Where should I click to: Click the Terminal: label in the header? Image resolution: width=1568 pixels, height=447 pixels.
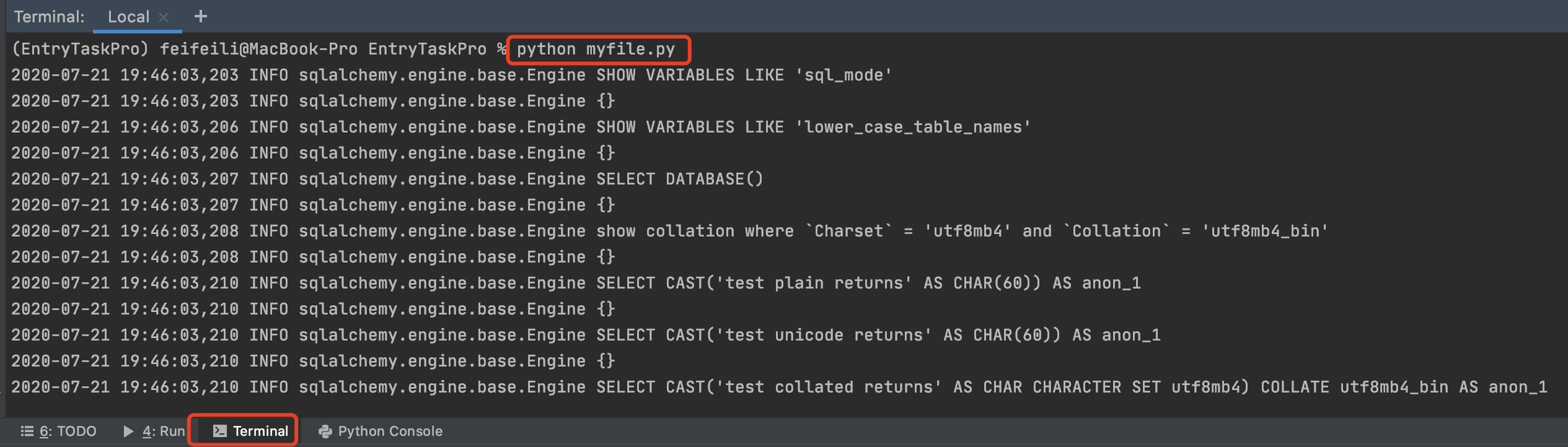(48, 17)
